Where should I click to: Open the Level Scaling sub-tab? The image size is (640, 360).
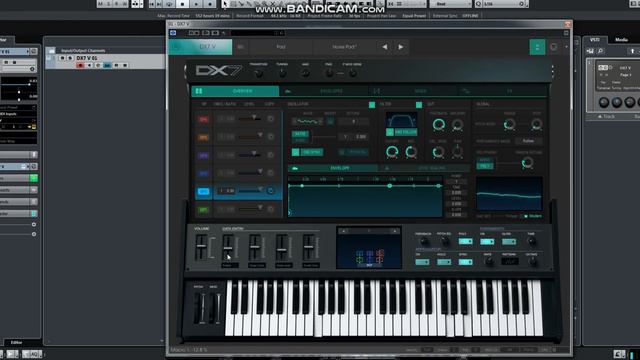(424, 168)
